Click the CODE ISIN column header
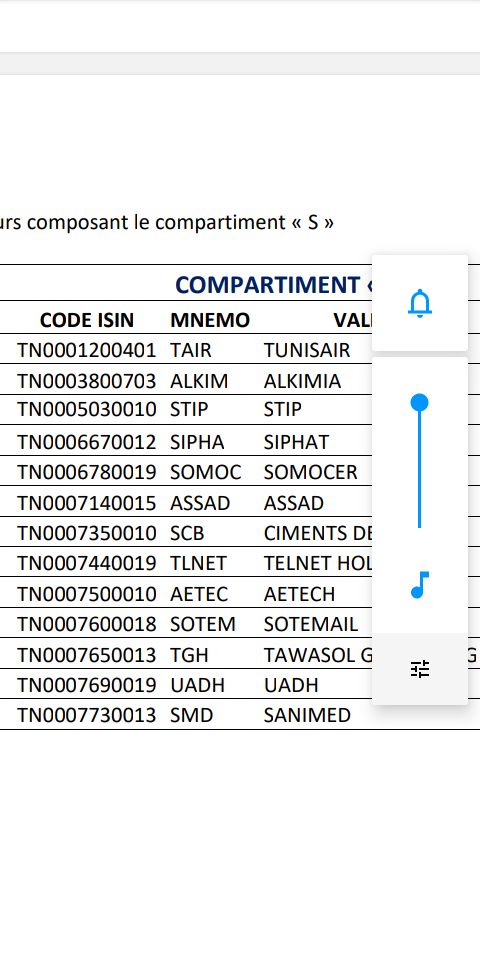 (86, 320)
